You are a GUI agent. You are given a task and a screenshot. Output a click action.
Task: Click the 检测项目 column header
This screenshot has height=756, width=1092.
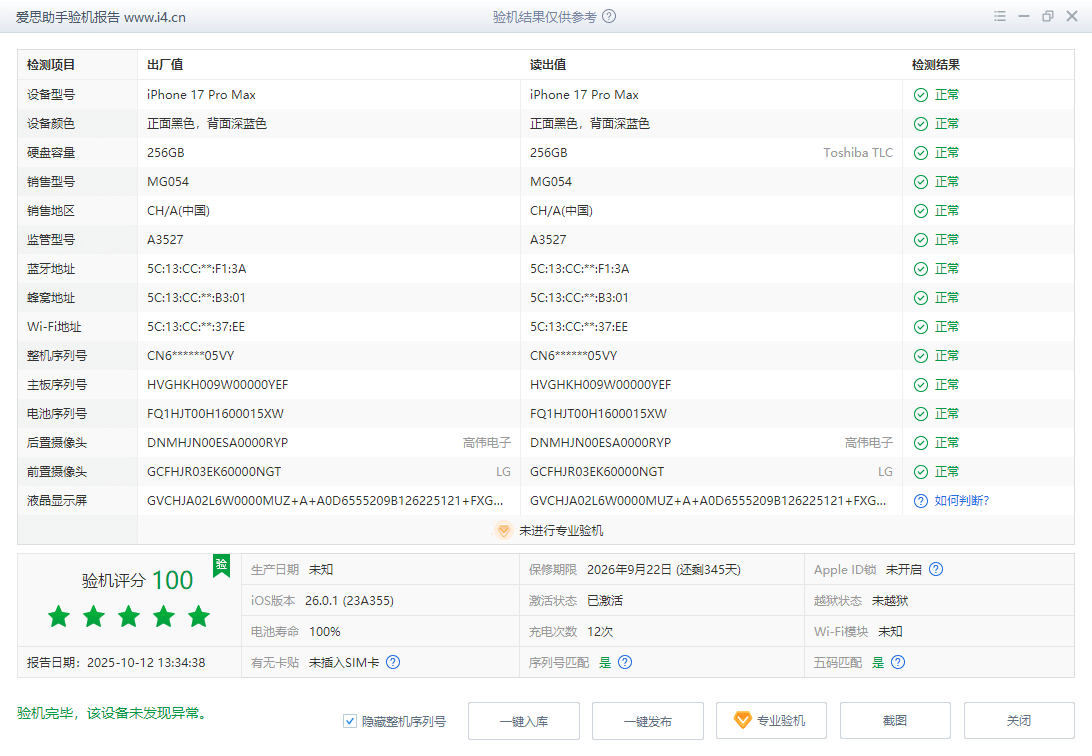pos(51,65)
